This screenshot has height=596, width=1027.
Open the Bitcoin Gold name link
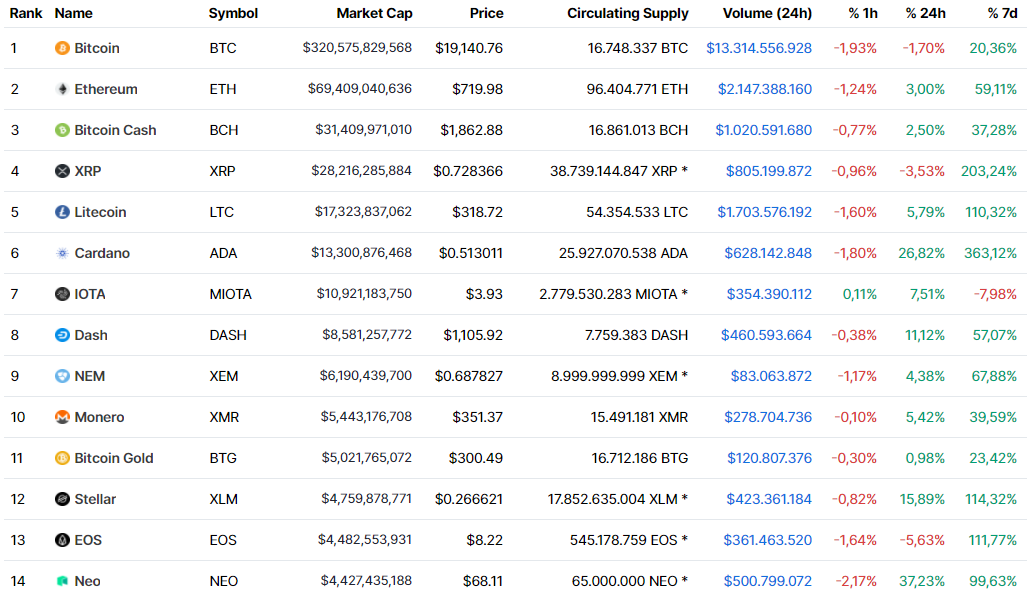point(114,458)
